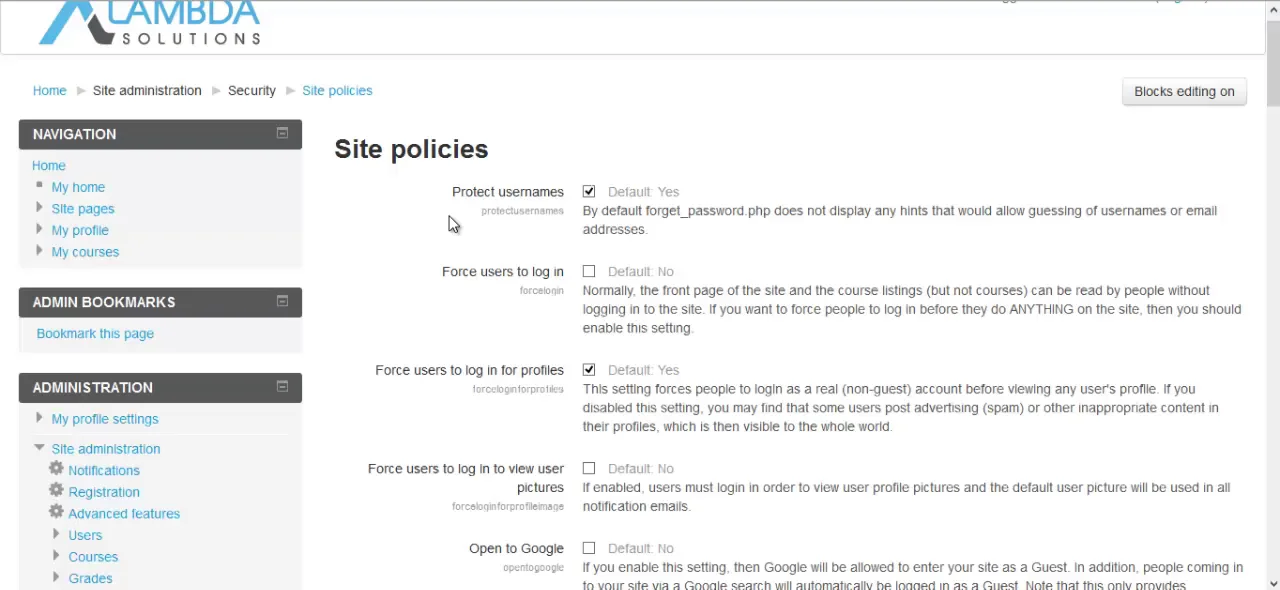Collapse the Site administration tree node
The width and height of the screenshot is (1280, 590).
click(39, 448)
